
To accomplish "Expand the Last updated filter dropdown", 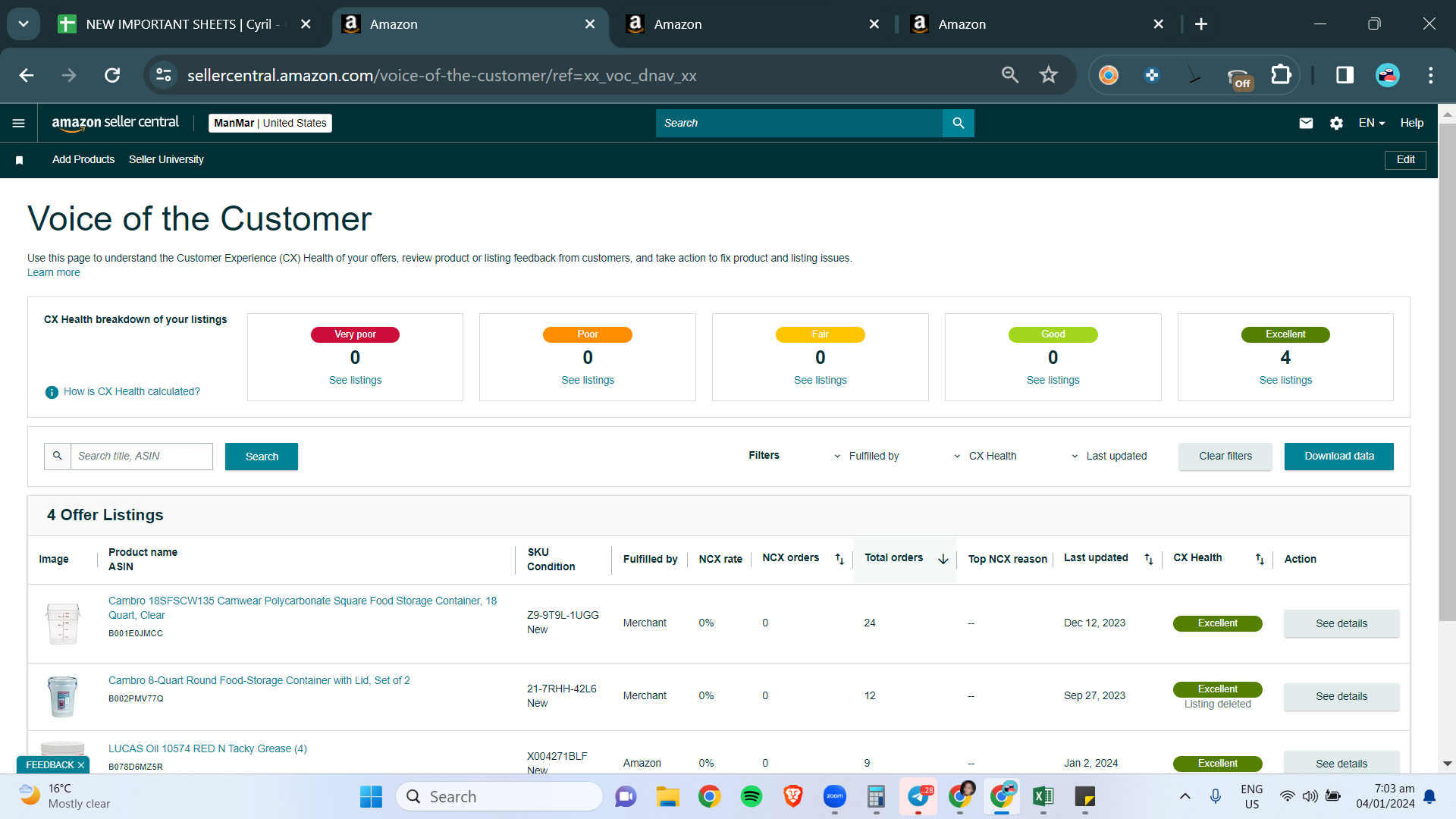I will pyautogui.click(x=1109, y=457).
